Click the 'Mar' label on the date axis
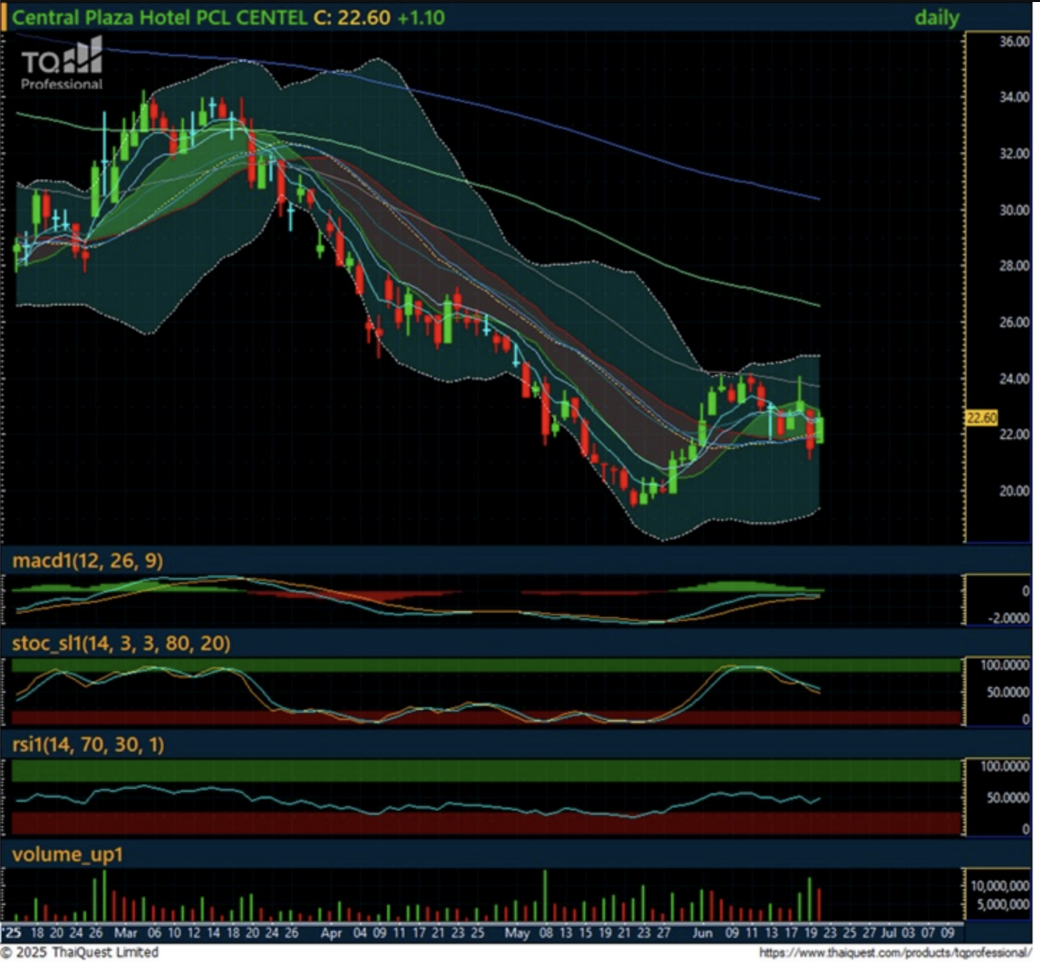Viewport: 1040px width, 962px height. (125, 933)
